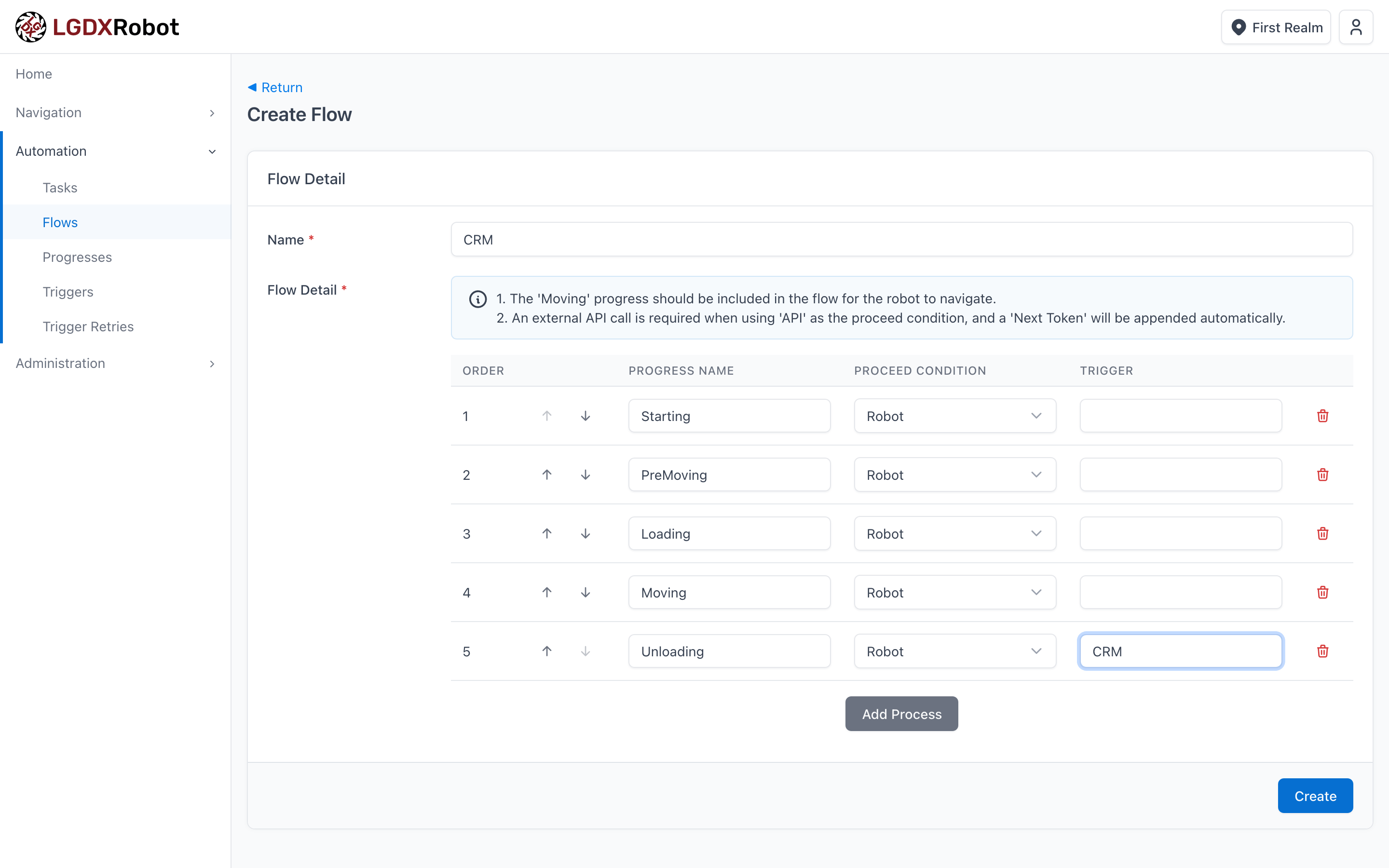Move Starting row down
This screenshot has width=1389, height=868.
click(x=585, y=416)
